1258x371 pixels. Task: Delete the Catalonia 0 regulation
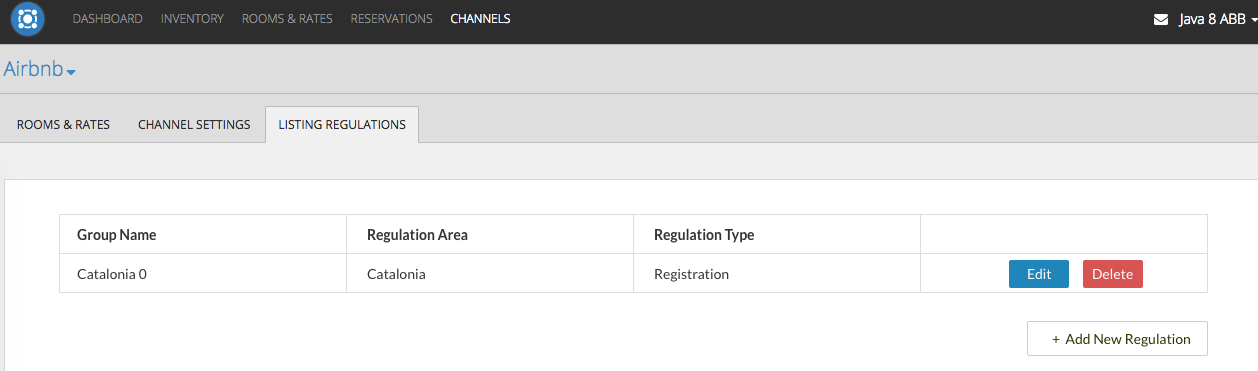[1112, 274]
